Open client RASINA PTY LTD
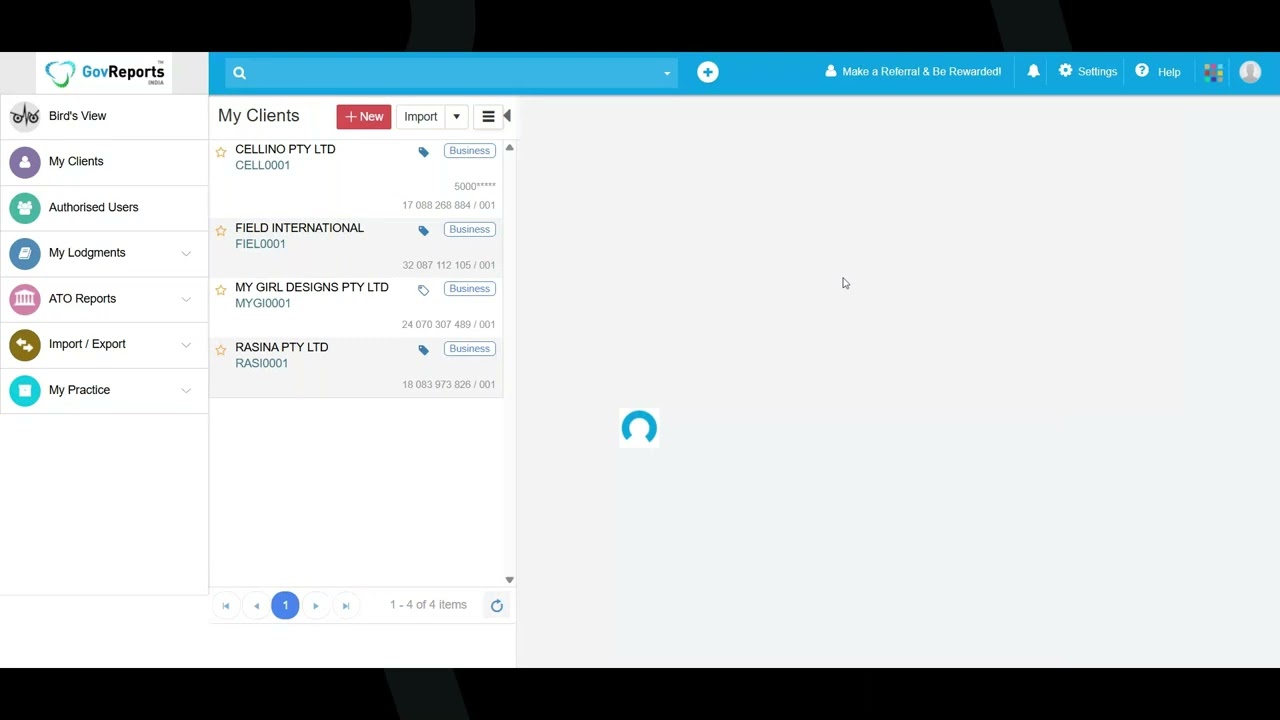The height and width of the screenshot is (720, 1280). click(x=281, y=347)
